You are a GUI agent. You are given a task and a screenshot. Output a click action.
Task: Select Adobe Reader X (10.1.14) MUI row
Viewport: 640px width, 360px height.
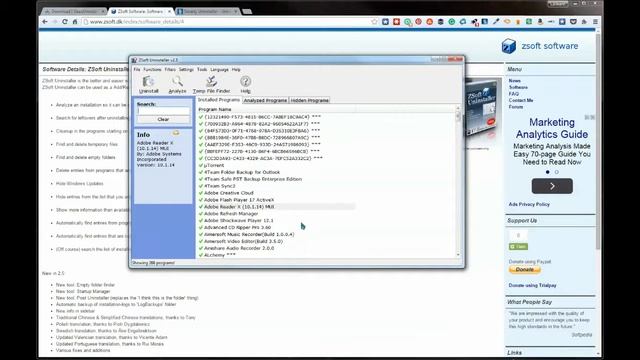click(278, 207)
